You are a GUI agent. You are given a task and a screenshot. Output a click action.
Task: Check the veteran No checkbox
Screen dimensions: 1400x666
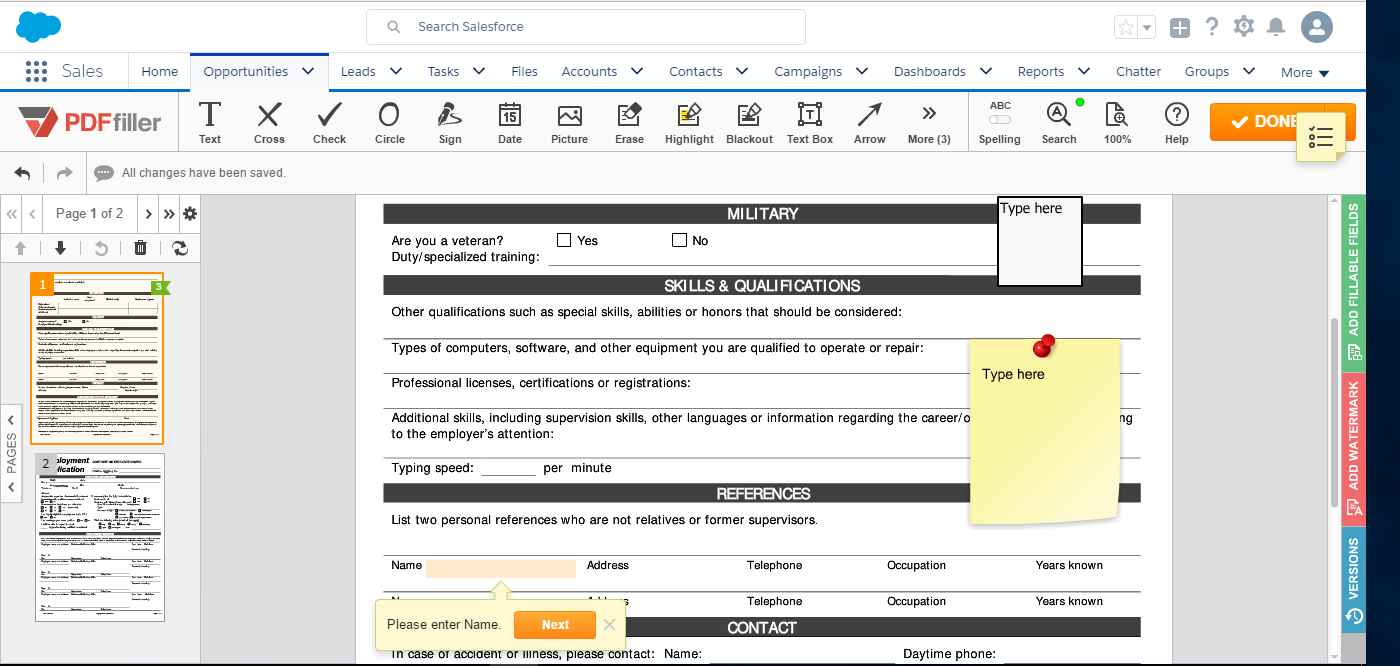pyautogui.click(x=680, y=240)
